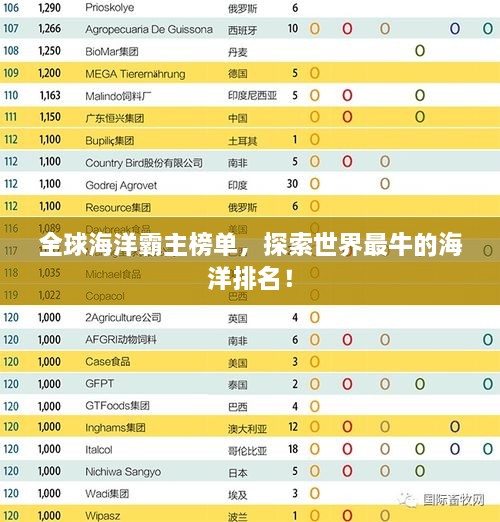Click the gray circle in Godrej Agrovet row
The image size is (500, 522).
[x=385, y=184]
